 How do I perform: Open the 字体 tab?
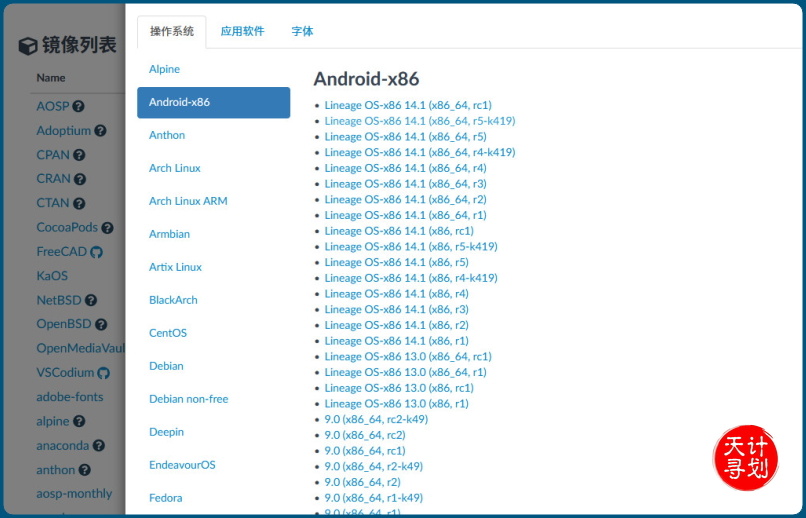coord(302,31)
